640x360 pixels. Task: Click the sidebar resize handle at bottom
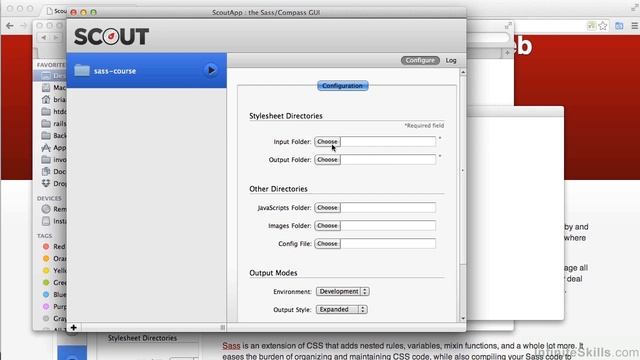click(x=222, y=327)
